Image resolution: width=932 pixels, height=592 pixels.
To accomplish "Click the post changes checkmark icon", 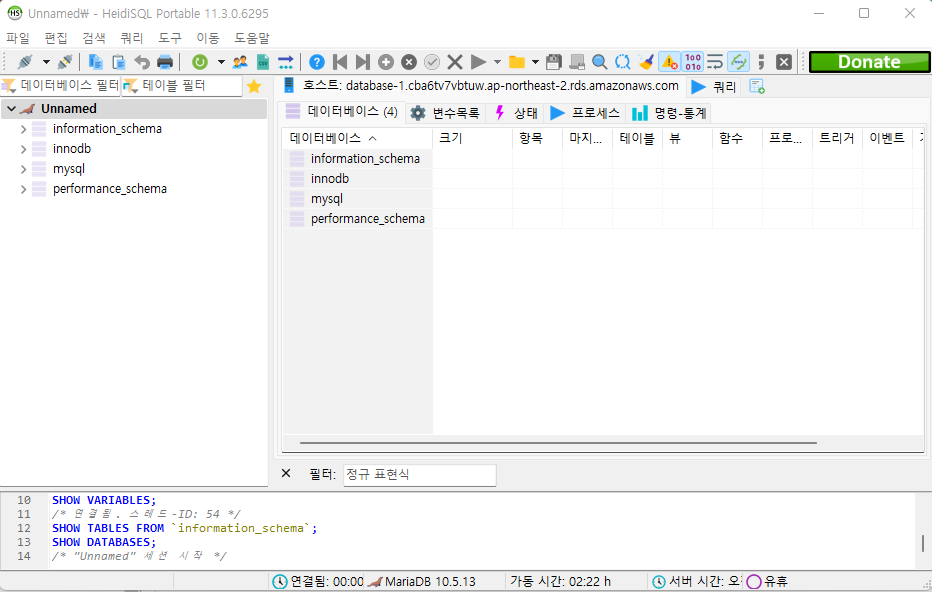I will 432,62.
